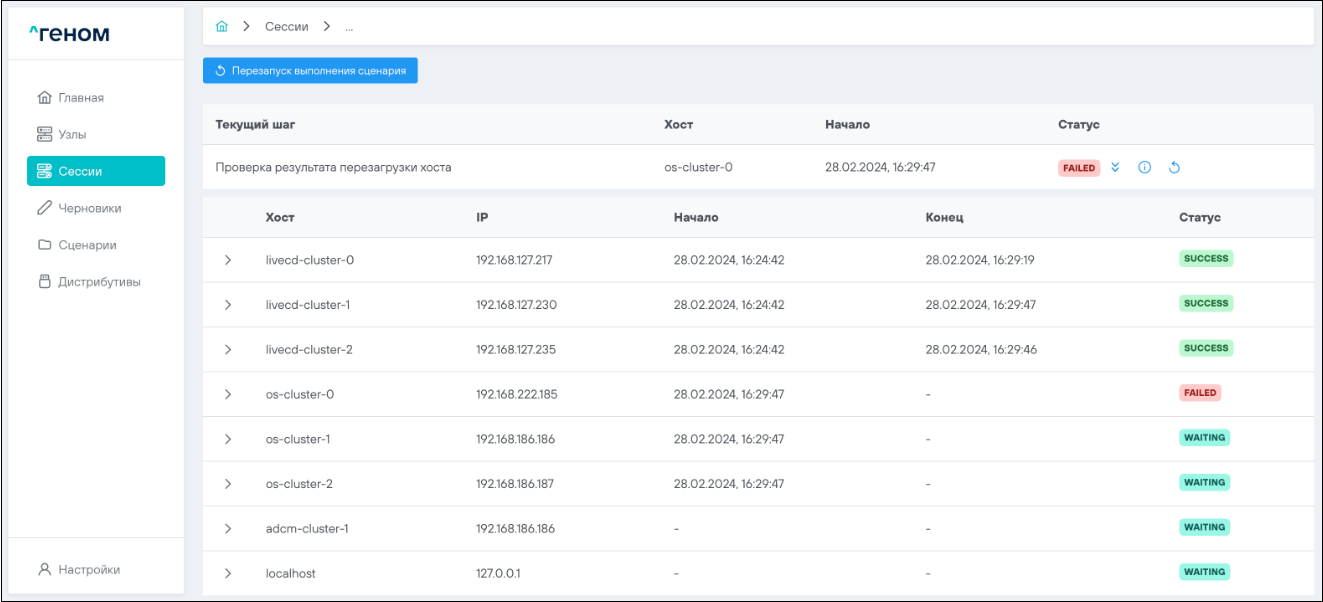Viewport: 1323px width, 602px height.
Task: Go to Узлы in sidebar
Action: pyautogui.click(x=78, y=134)
